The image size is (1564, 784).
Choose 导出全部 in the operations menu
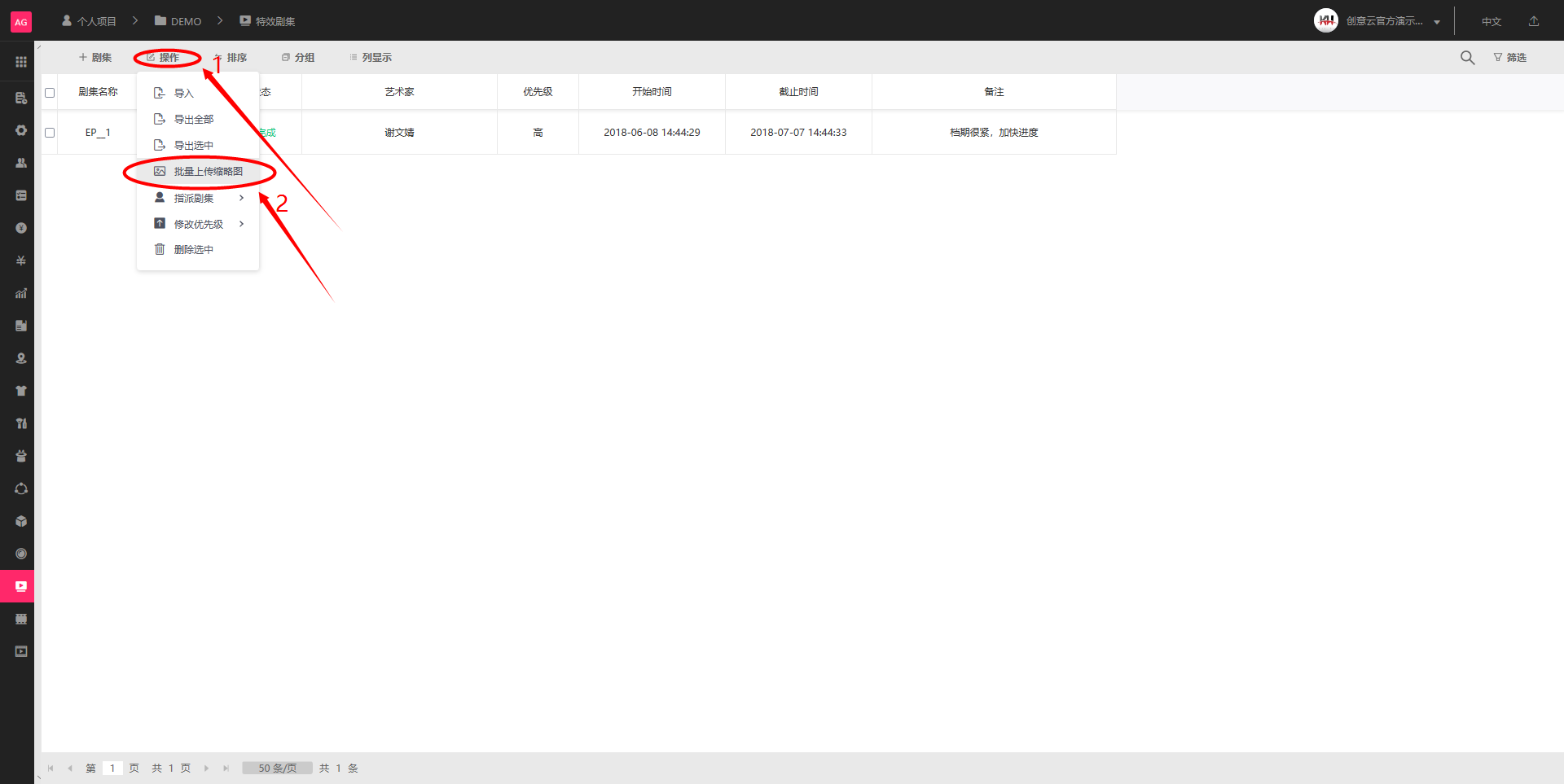[x=193, y=120]
